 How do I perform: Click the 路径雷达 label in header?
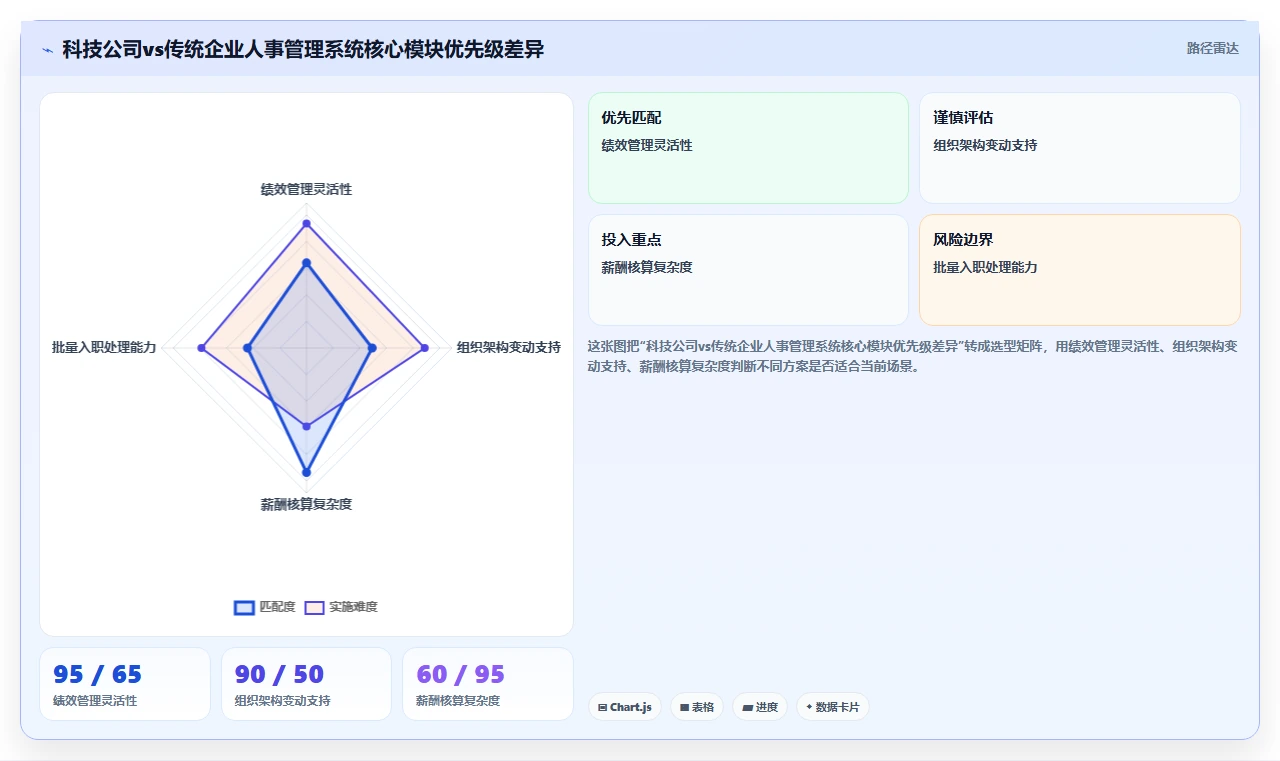pyautogui.click(x=1212, y=48)
